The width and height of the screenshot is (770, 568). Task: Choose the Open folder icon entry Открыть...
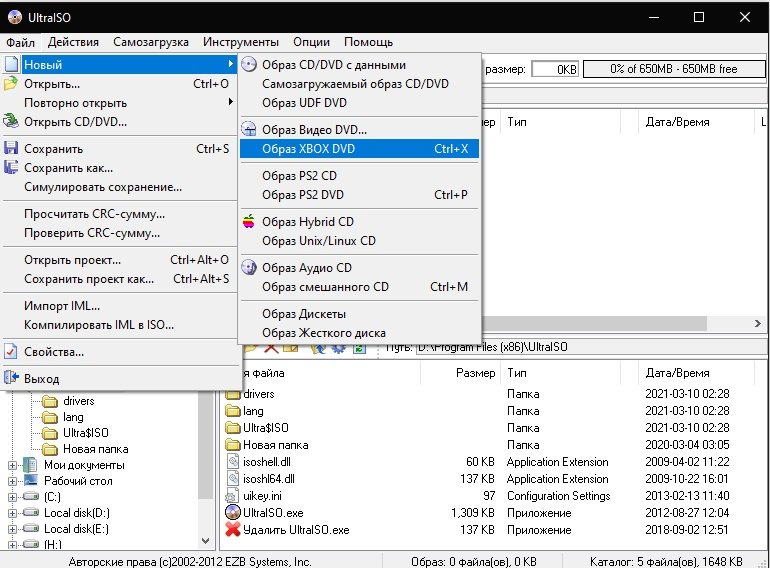click(x=120, y=84)
